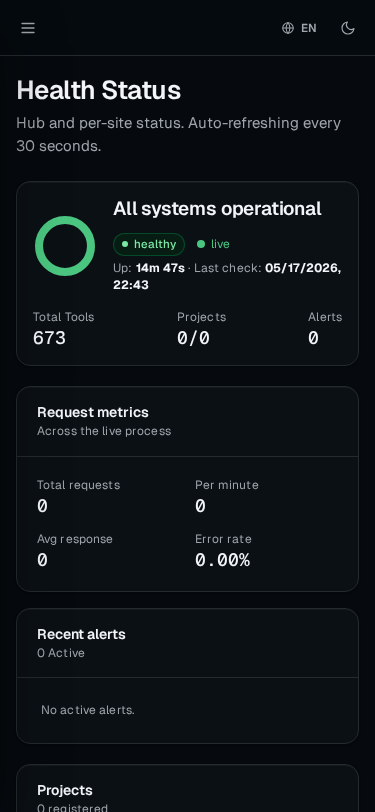Click the Request metrics card header
Viewport: 375px width, 812px height.
tap(188, 422)
